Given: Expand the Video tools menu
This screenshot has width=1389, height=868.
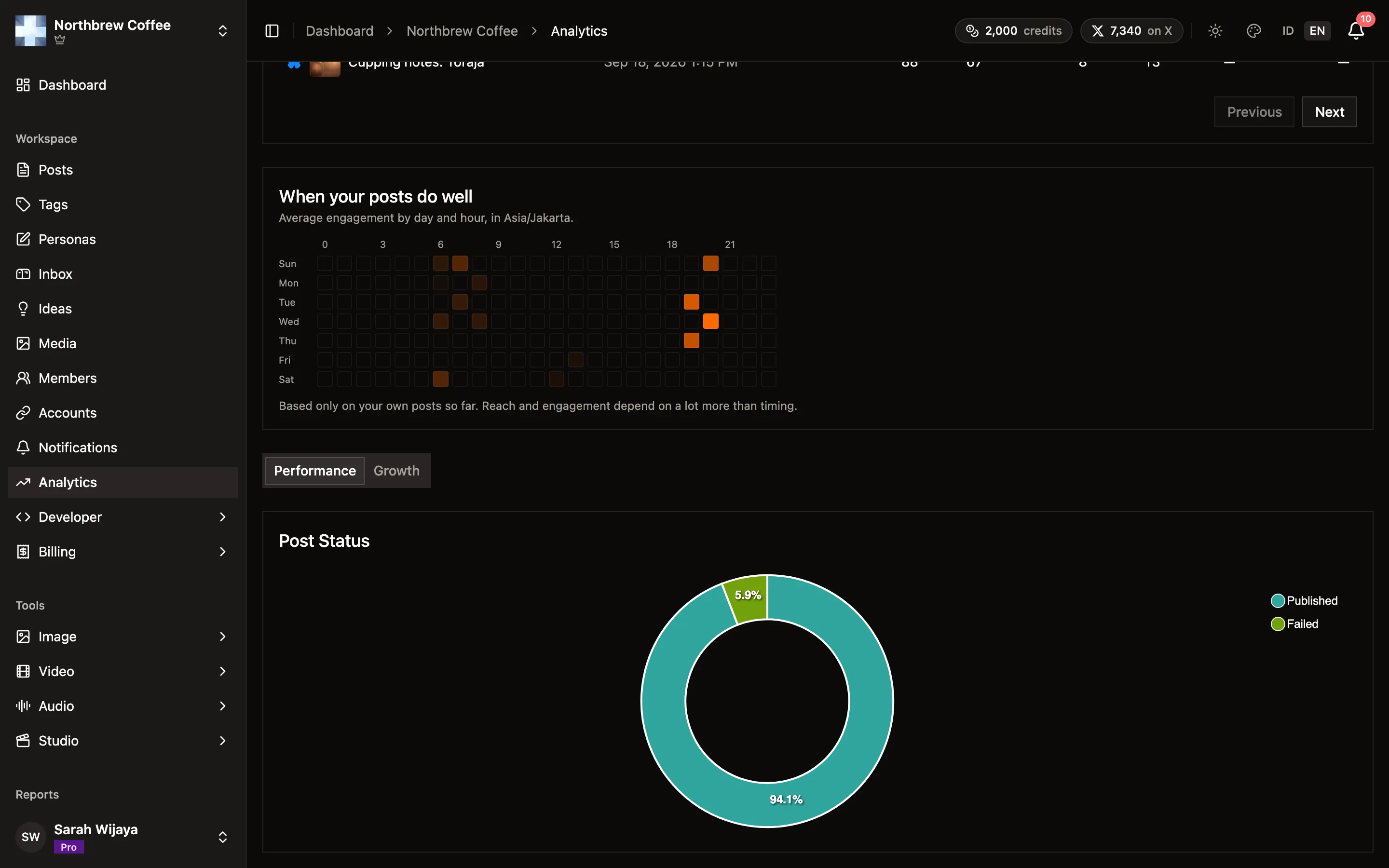Looking at the screenshot, I should 123,671.
